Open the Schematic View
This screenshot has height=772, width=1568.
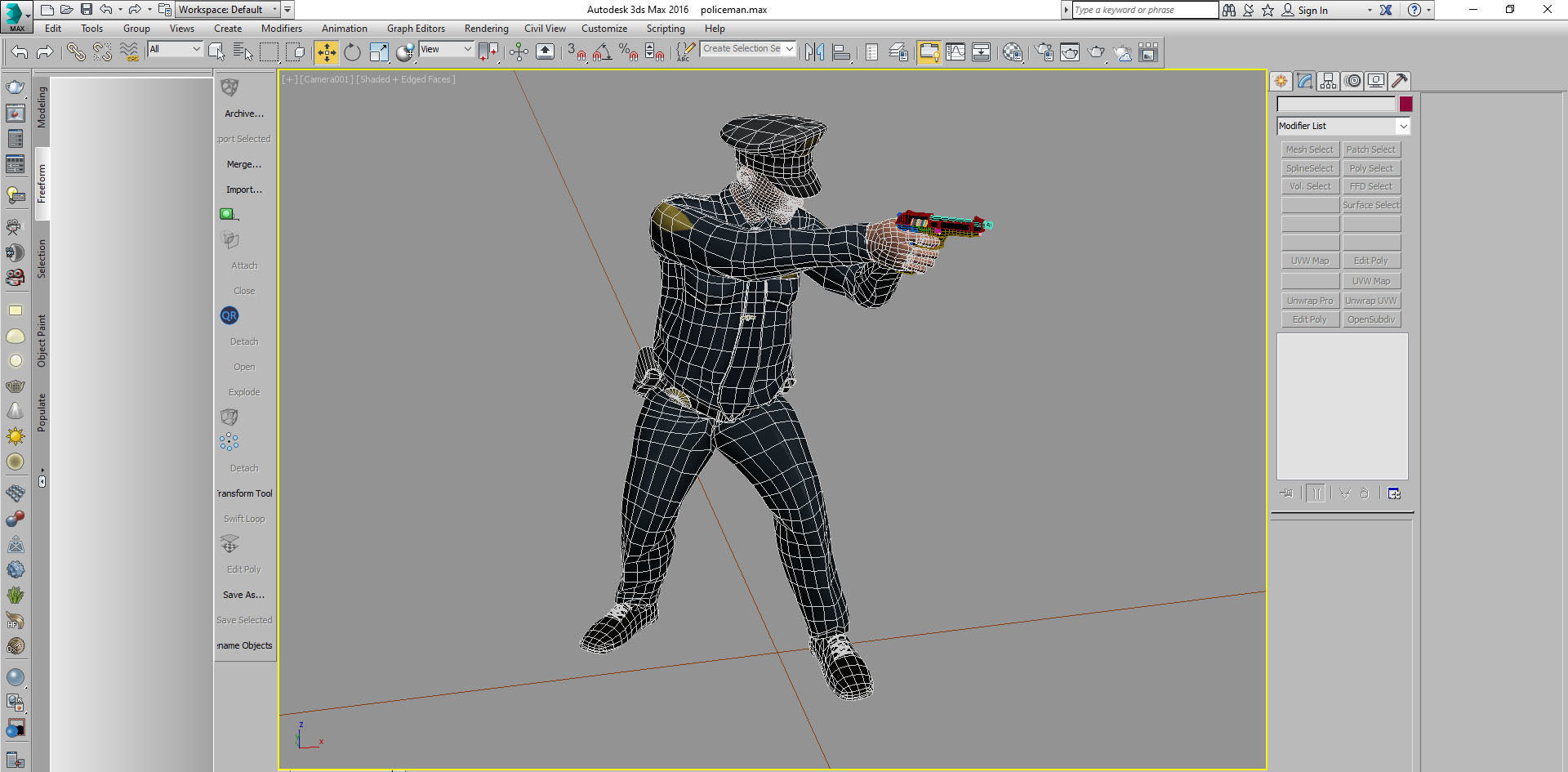point(981,51)
